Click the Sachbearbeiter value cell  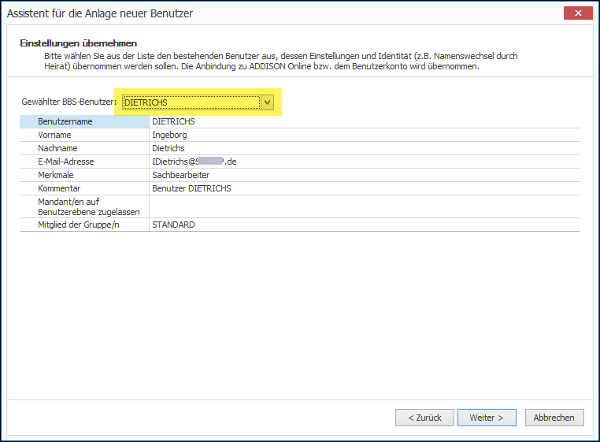pos(365,175)
